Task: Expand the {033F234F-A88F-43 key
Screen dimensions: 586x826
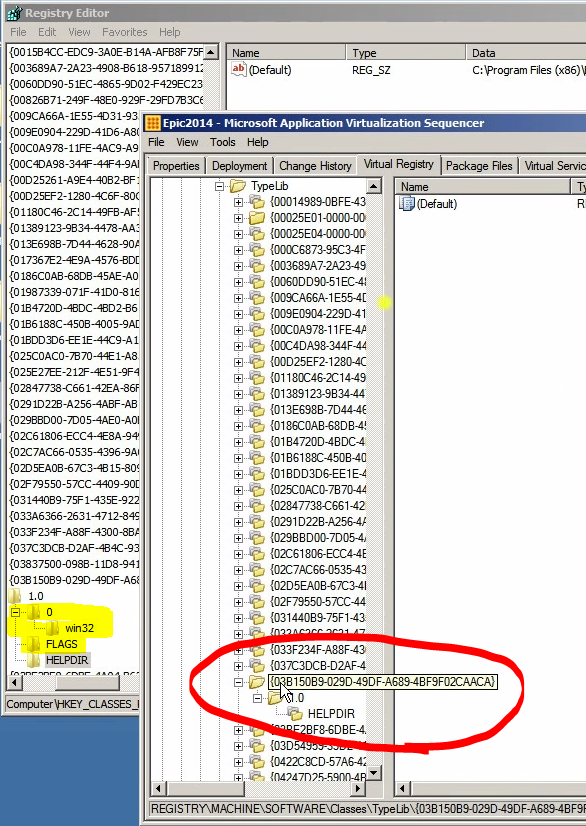Action: [x=239, y=650]
